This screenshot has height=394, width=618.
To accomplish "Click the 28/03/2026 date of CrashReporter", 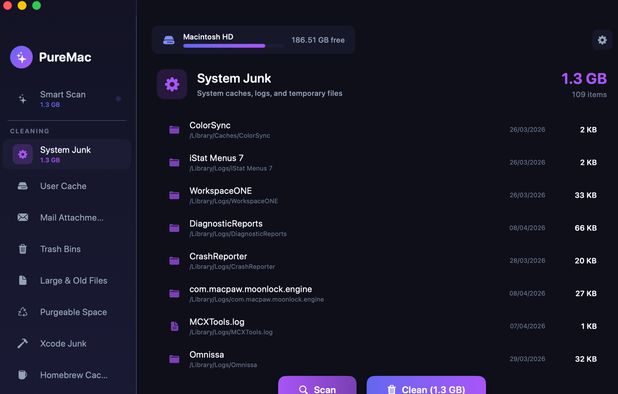I will coord(527,260).
